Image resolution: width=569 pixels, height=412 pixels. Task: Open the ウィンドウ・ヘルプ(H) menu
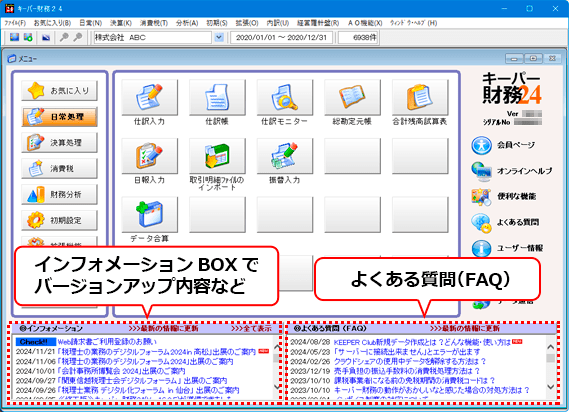tap(413, 23)
